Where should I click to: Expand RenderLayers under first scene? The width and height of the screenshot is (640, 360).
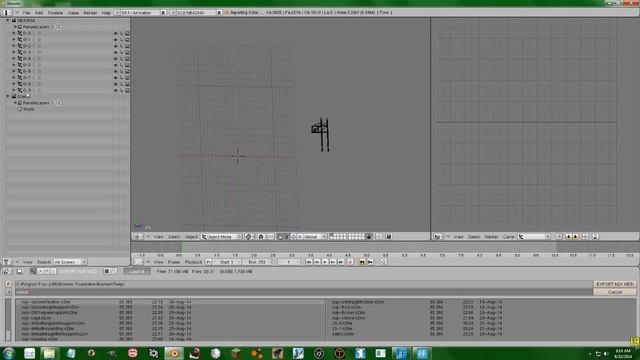pyautogui.click(x=15, y=27)
